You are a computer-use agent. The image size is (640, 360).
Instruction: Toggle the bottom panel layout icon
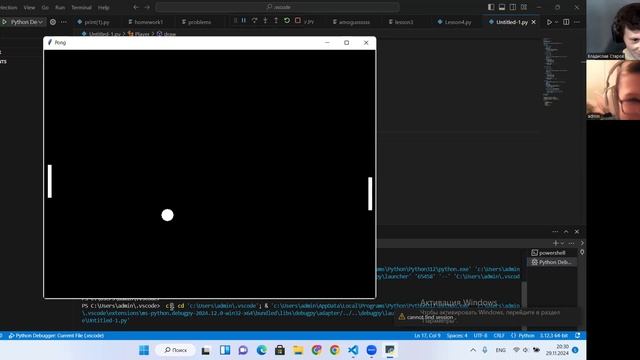tap(502, 7)
